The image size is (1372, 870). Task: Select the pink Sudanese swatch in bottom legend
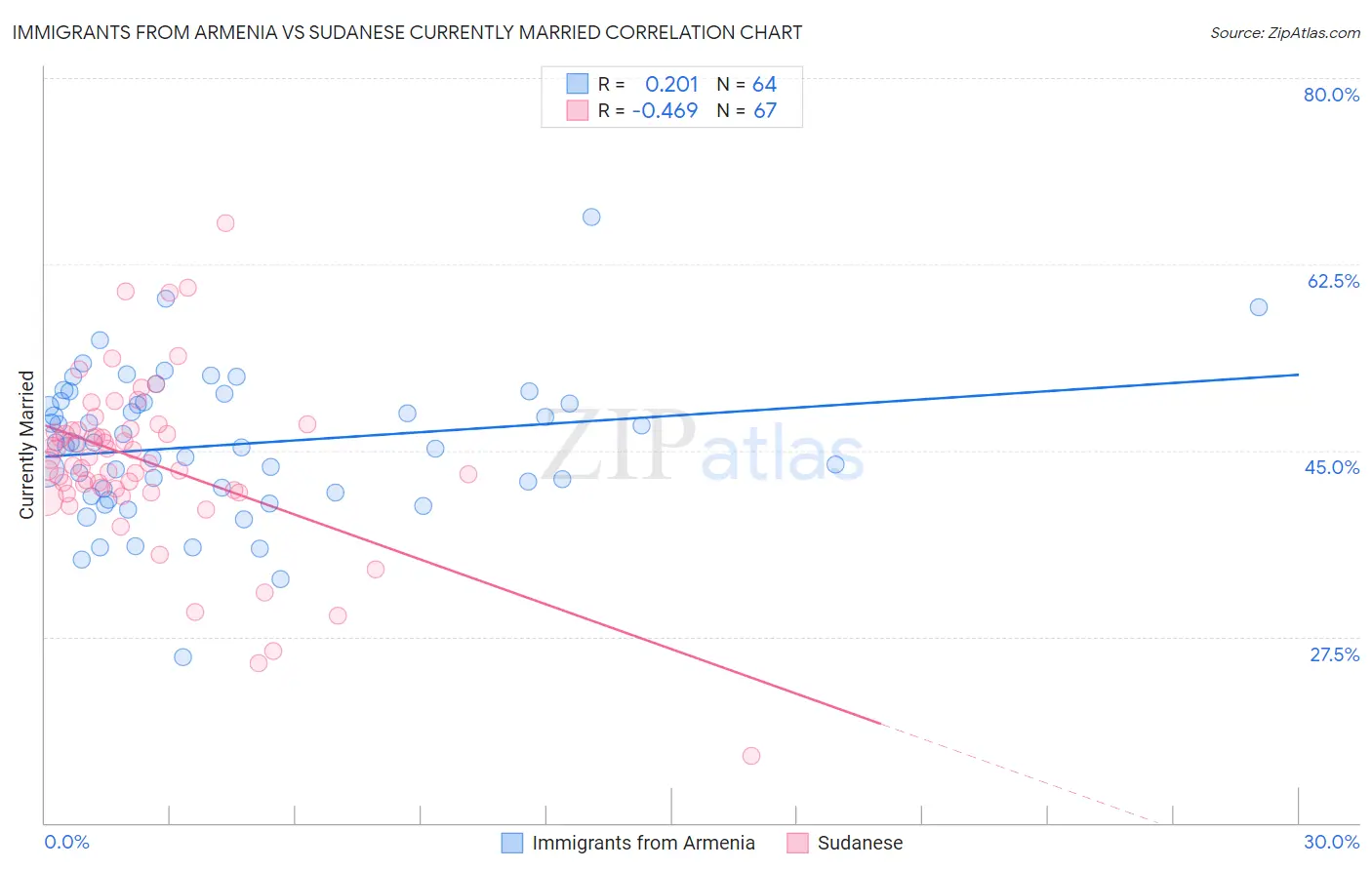798,843
